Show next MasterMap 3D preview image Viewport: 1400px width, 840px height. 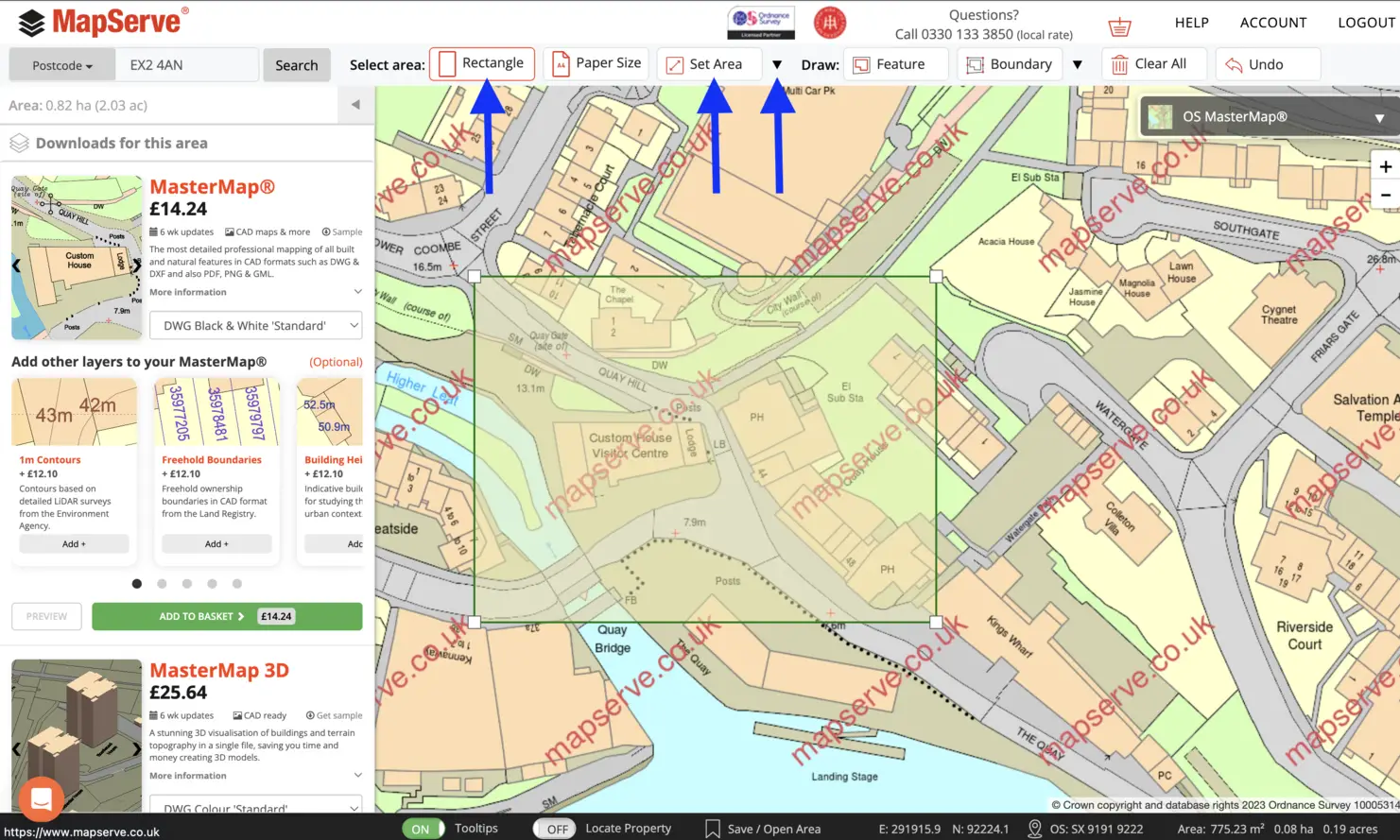click(x=136, y=749)
